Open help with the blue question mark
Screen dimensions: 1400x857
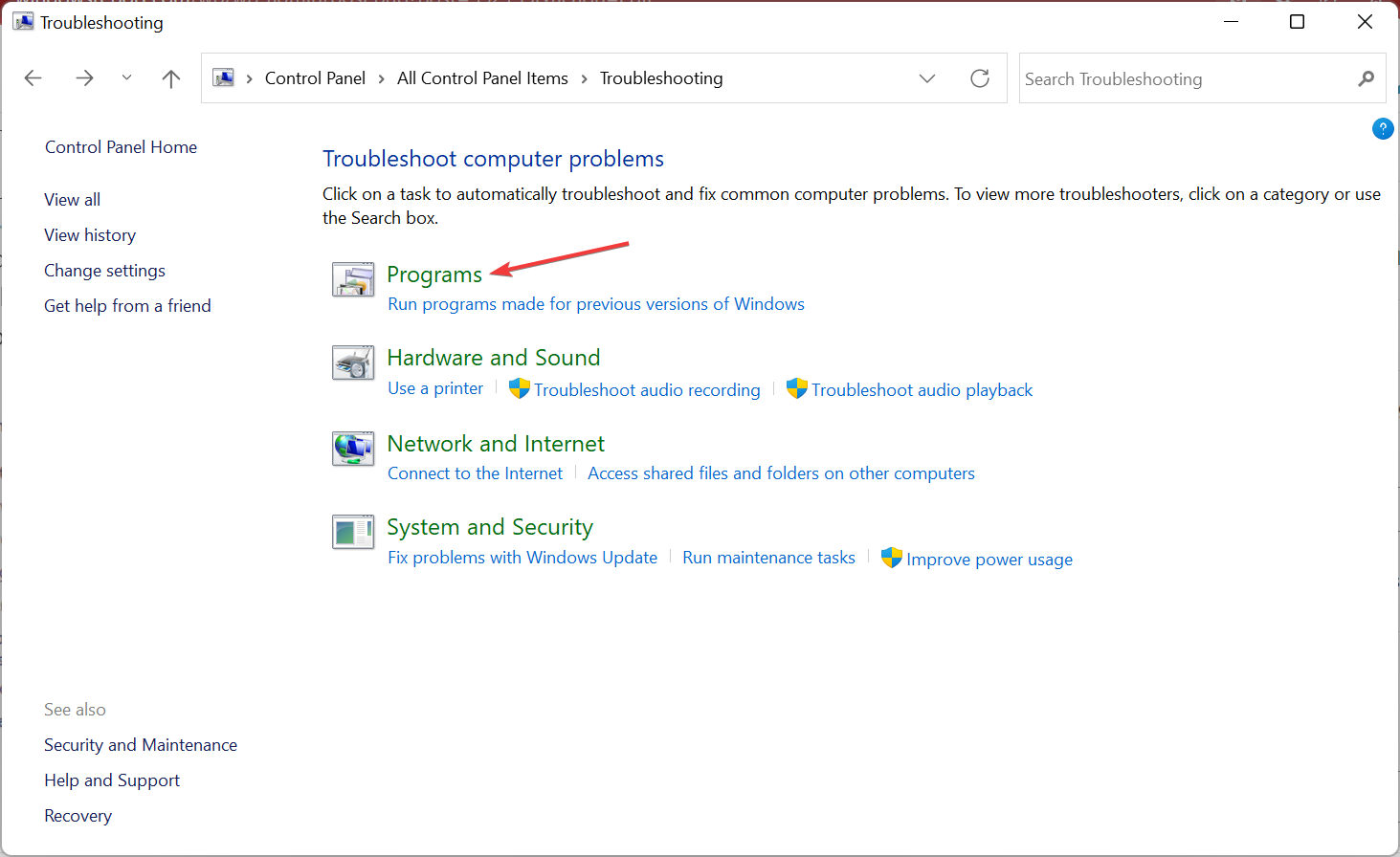tap(1383, 128)
